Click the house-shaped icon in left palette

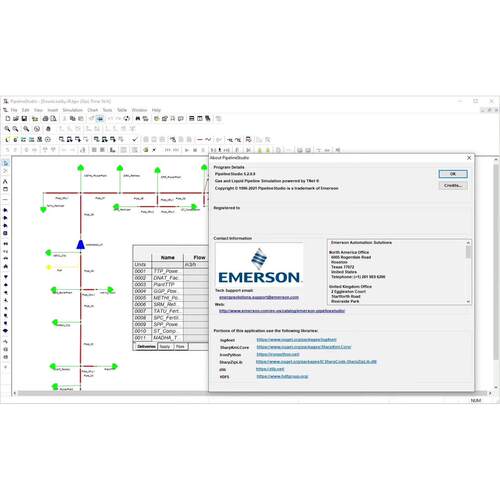coord(5,266)
